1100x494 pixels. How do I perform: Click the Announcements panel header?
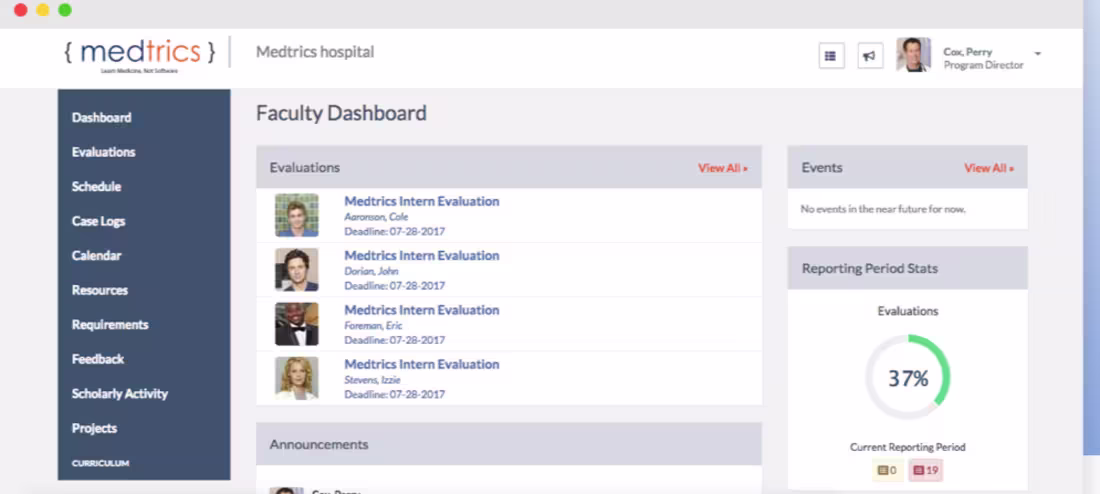click(x=509, y=444)
